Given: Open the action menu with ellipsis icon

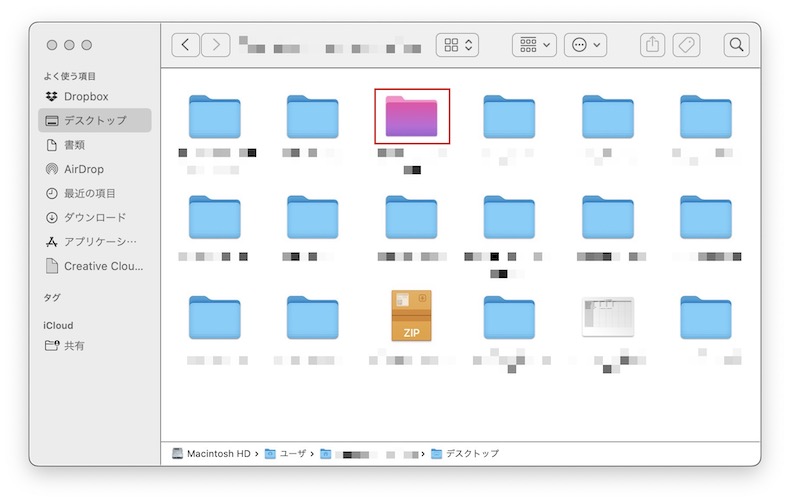Looking at the screenshot, I should 585,45.
